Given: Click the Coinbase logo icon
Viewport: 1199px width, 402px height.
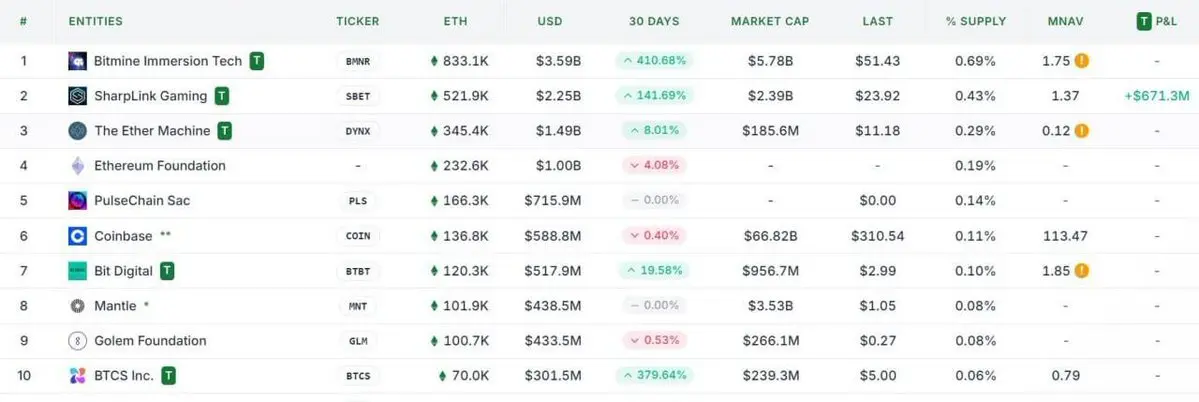Looking at the screenshot, I should click(x=77, y=236).
